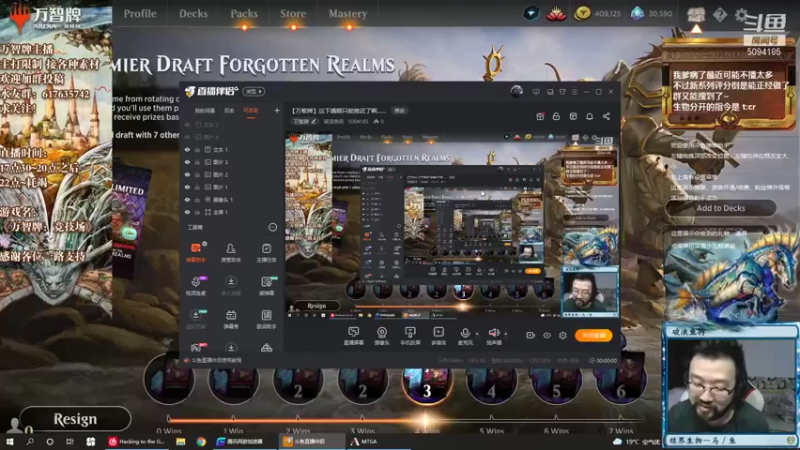800x450 pixels.
Task: Click the share icon in streaming app
Action: [x=606, y=116]
